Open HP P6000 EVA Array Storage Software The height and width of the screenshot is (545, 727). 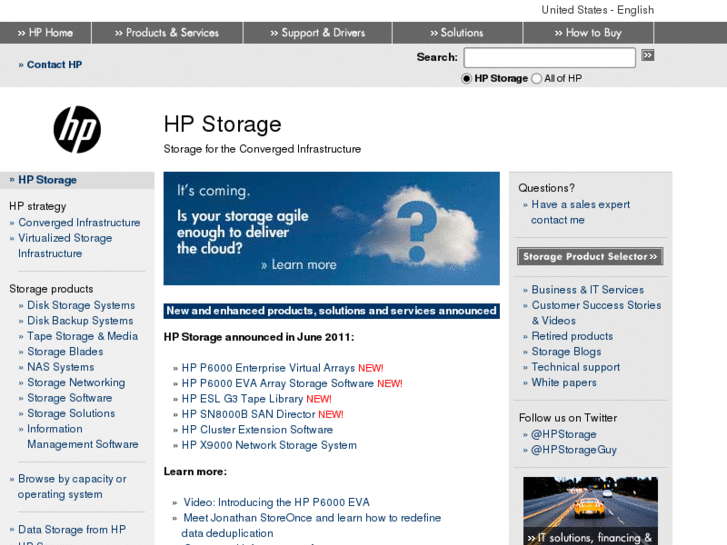tap(277, 384)
